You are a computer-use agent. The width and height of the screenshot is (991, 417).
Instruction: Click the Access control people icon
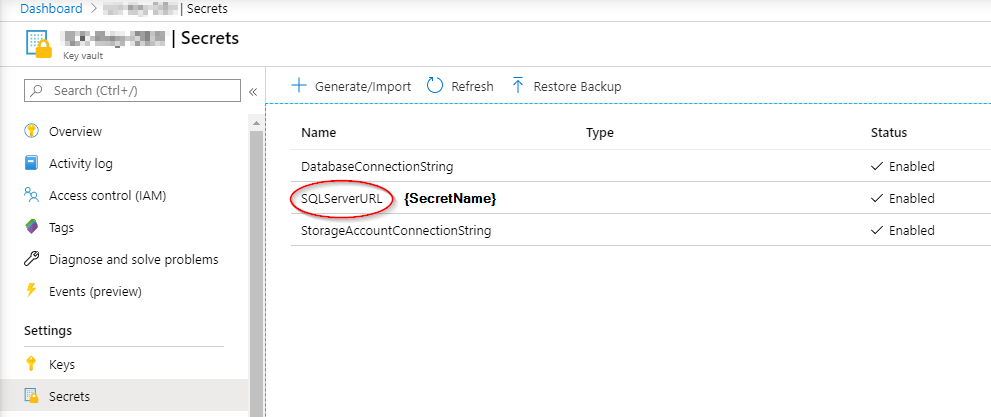click(x=31, y=195)
